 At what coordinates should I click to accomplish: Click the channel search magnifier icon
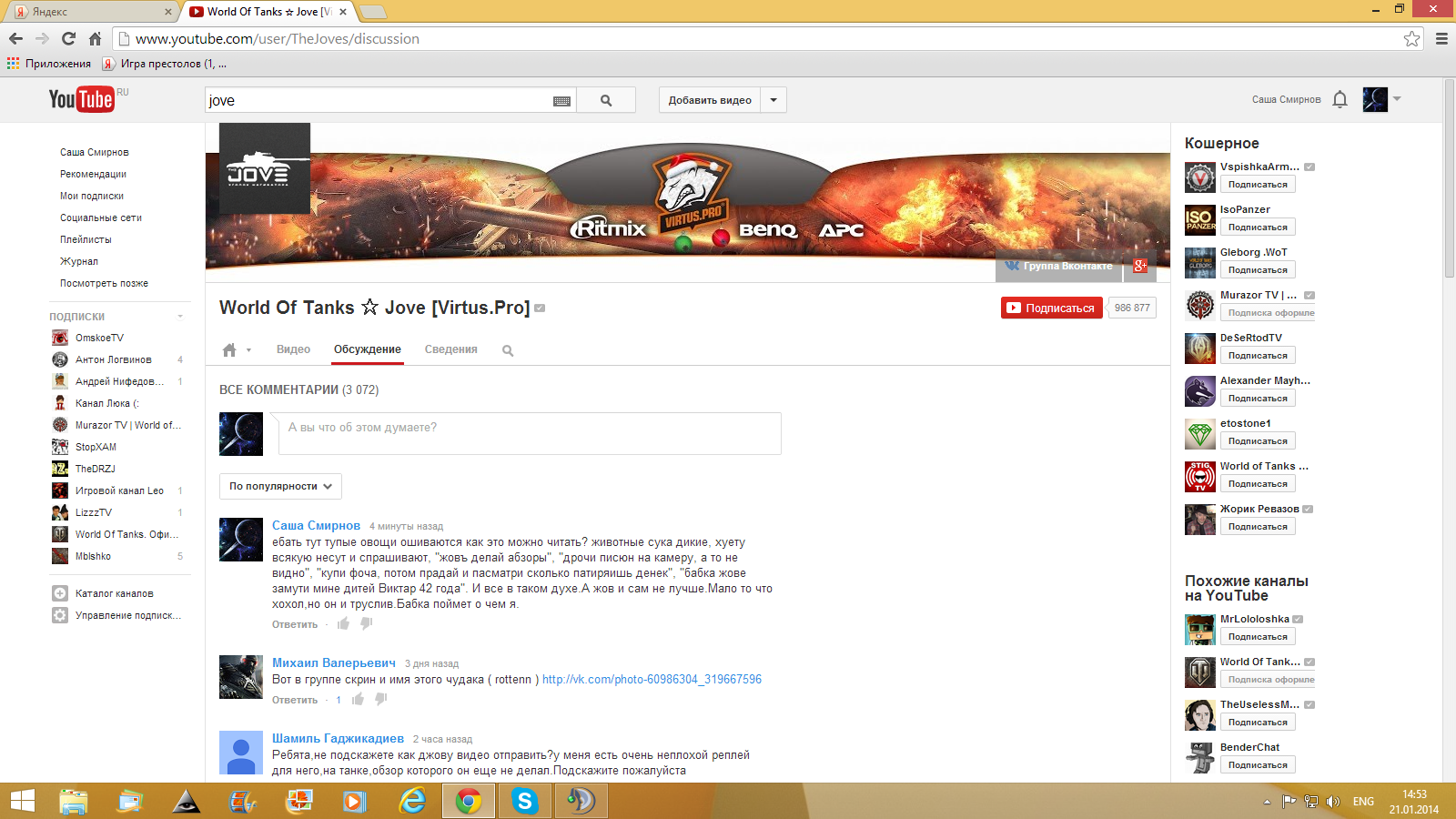(508, 350)
